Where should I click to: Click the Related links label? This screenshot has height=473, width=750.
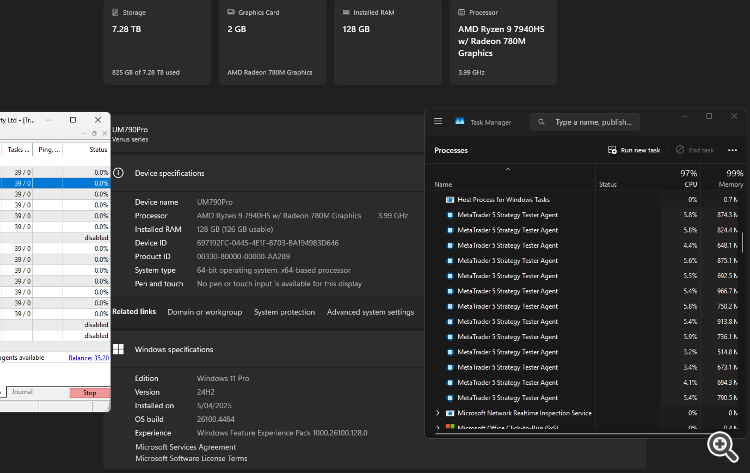[134, 311]
